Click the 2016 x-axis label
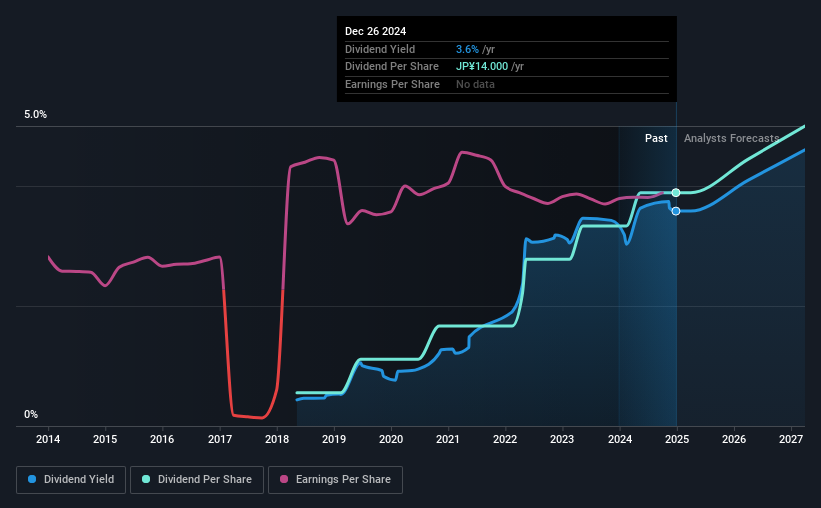The height and width of the screenshot is (508, 821). (x=162, y=439)
